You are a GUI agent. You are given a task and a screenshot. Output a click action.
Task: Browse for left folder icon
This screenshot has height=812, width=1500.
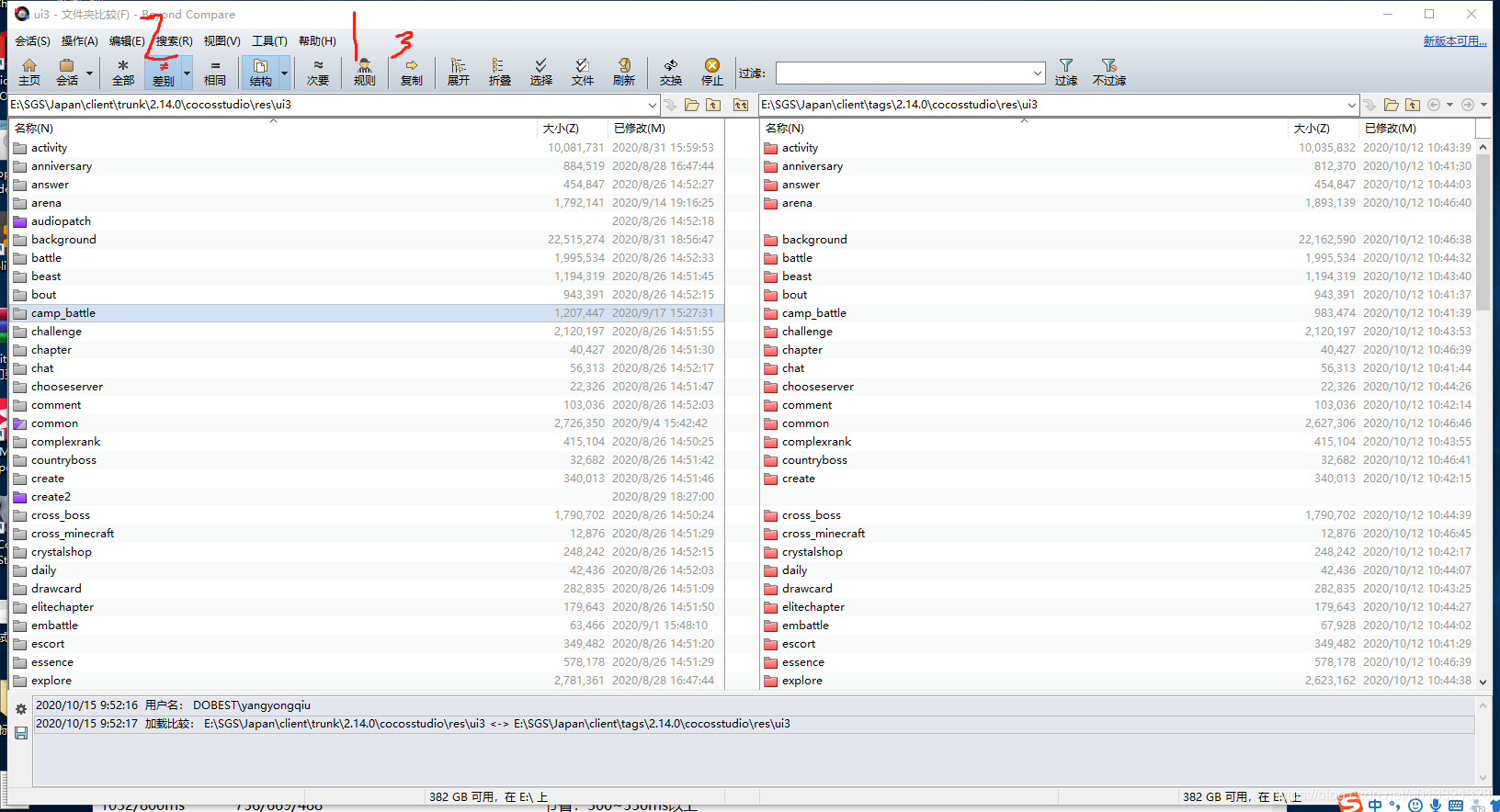pyautogui.click(x=691, y=105)
